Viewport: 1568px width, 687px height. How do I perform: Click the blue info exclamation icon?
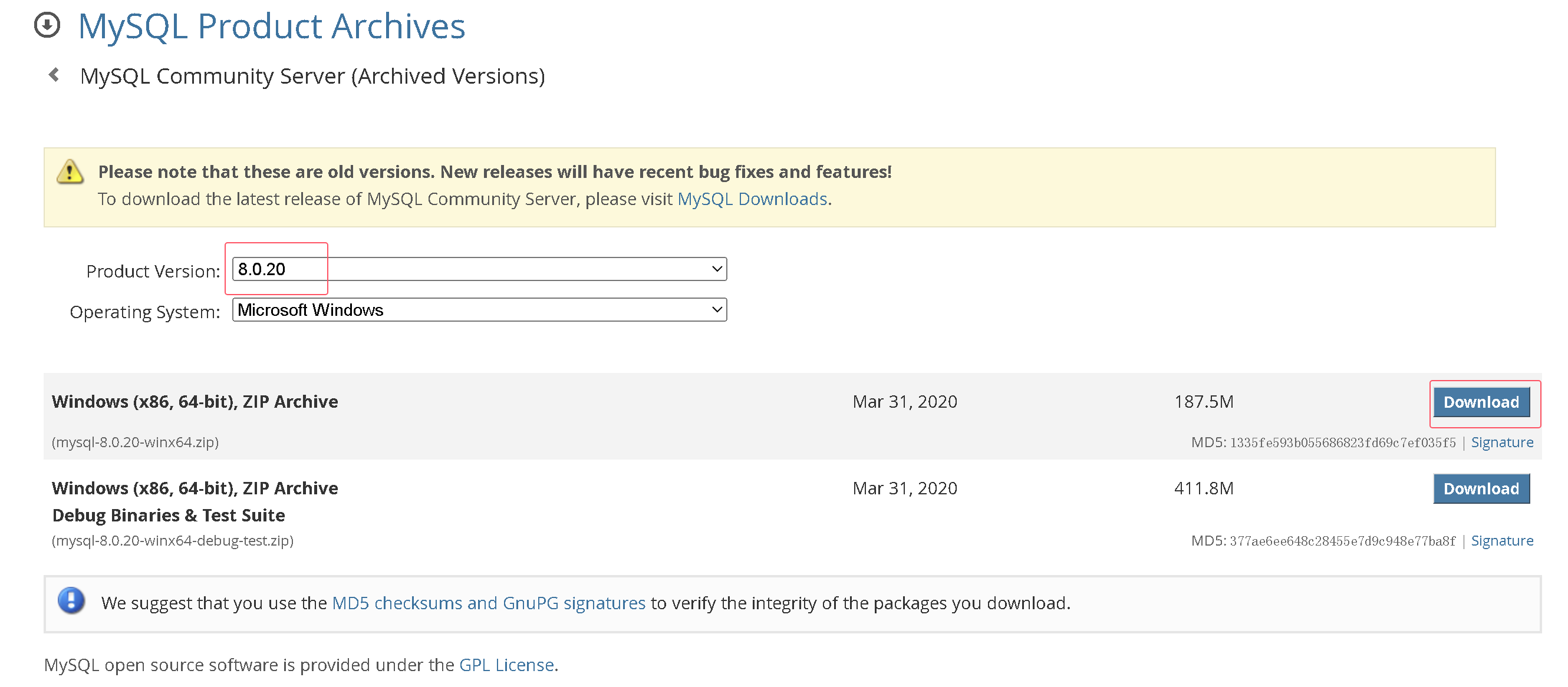pos(71,601)
